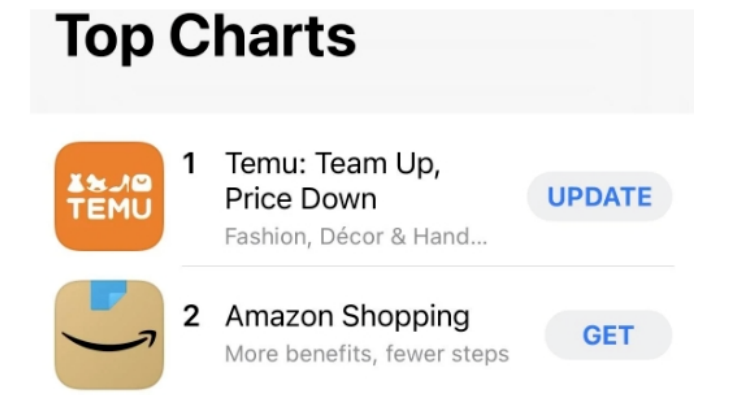Click the Top Charts heading
736x395 pixels.
[x=206, y=36]
